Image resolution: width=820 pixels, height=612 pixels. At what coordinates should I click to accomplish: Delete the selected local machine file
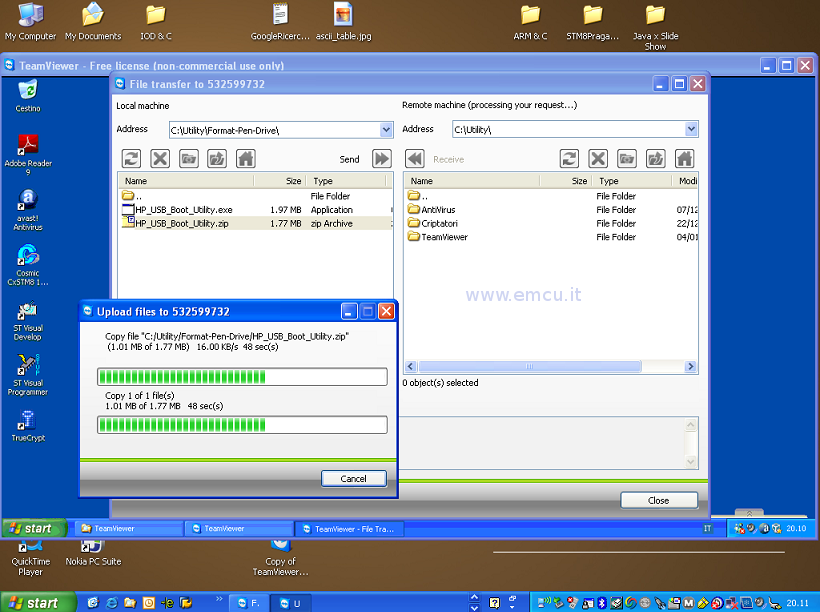coord(160,158)
